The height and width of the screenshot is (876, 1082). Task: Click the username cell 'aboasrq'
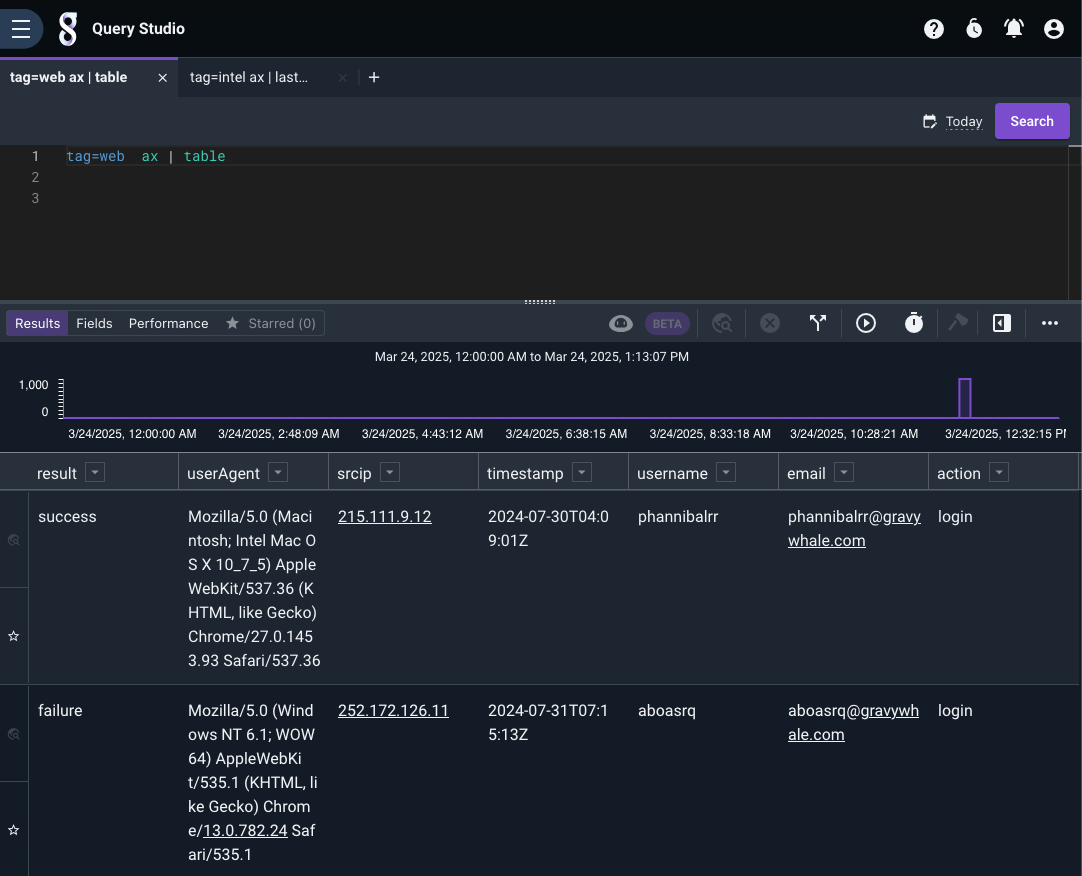coord(667,710)
